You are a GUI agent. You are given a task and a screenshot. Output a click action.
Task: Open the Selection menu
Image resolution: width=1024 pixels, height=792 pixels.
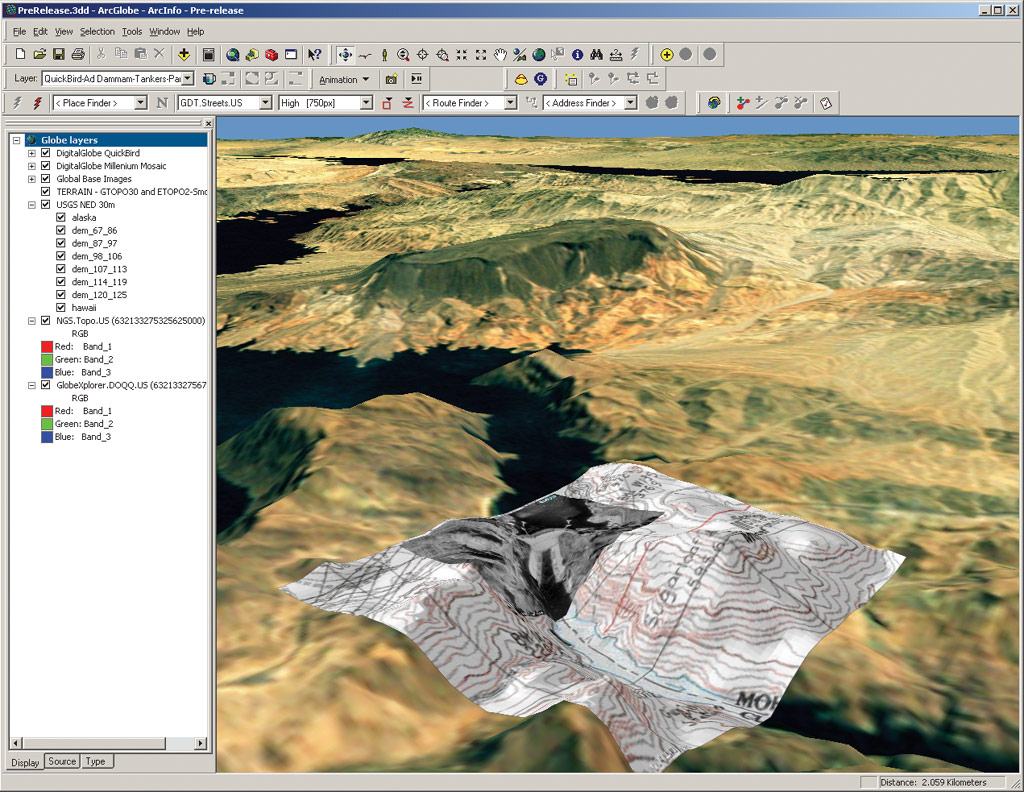coord(97,32)
